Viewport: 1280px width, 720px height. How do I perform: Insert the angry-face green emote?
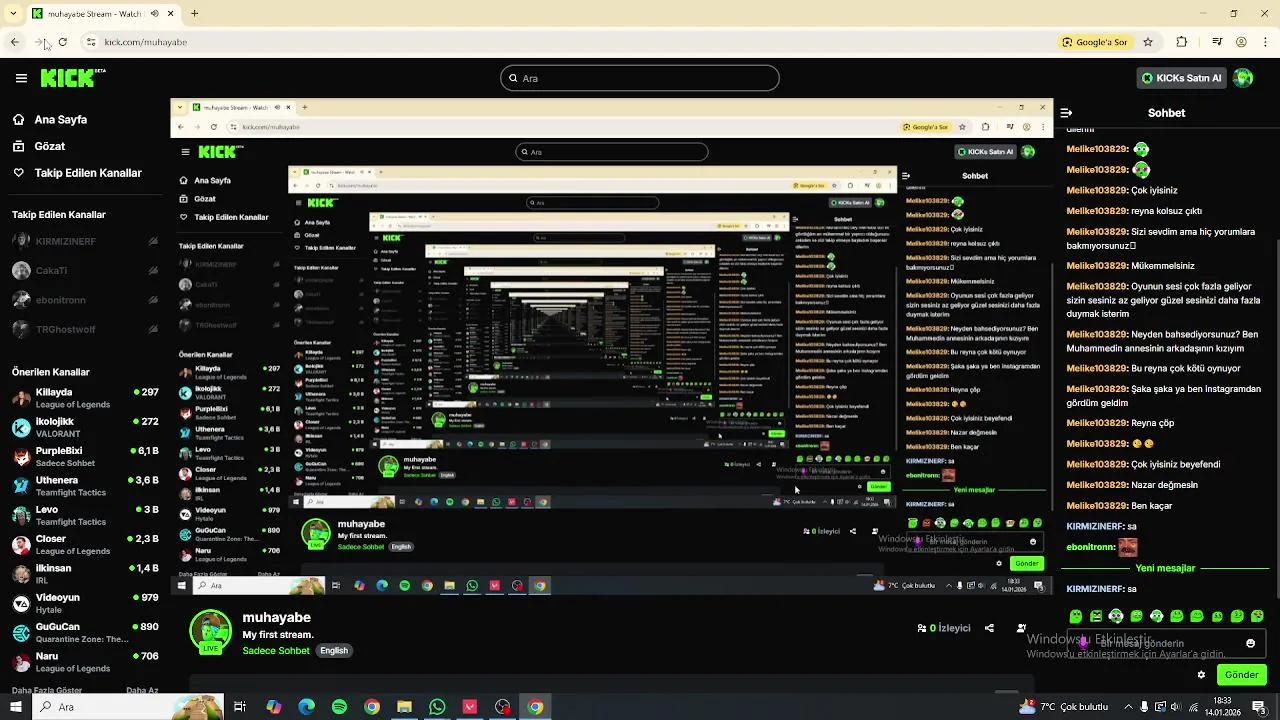(1096, 616)
